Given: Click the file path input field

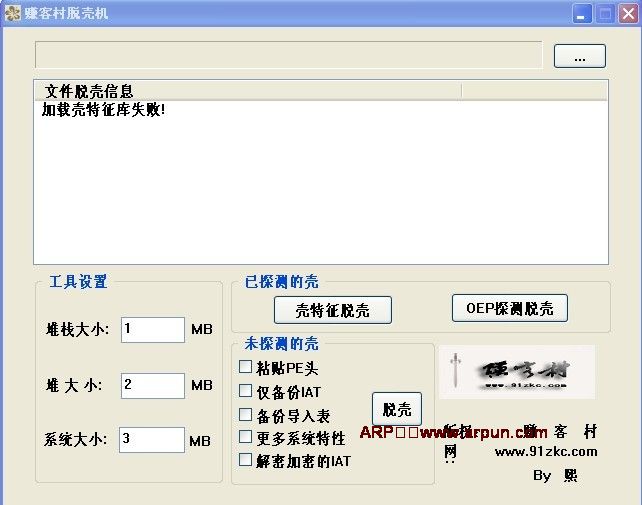Looking at the screenshot, I should tap(289, 54).
